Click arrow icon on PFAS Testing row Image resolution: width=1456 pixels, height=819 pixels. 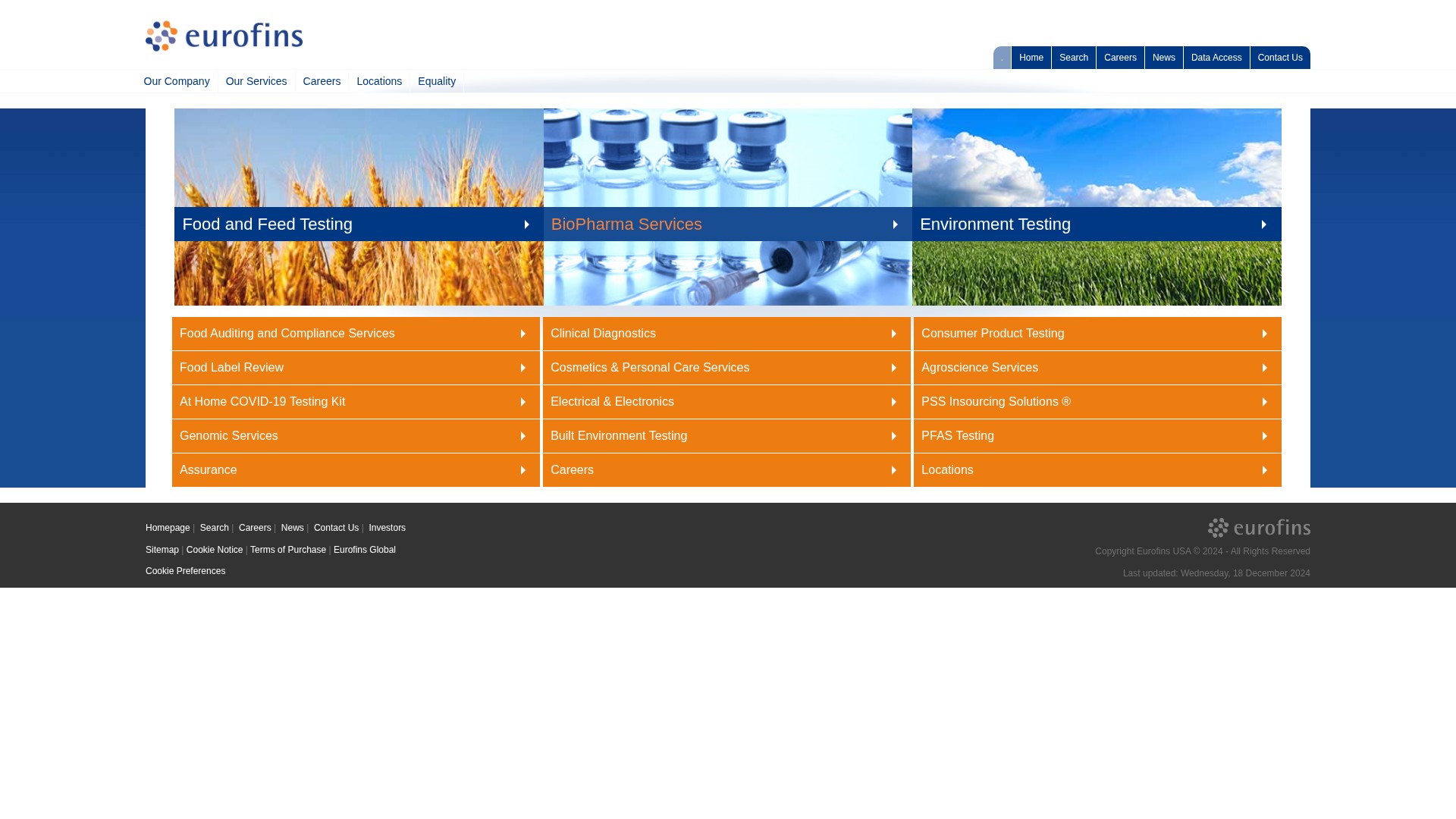click(1264, 436)
